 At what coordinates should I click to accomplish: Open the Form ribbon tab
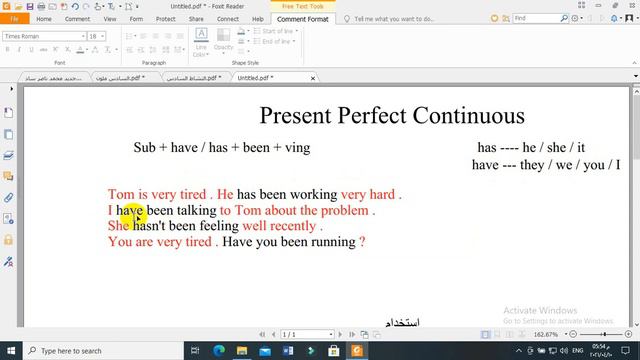pyautogui.click(x=136, y=19)
